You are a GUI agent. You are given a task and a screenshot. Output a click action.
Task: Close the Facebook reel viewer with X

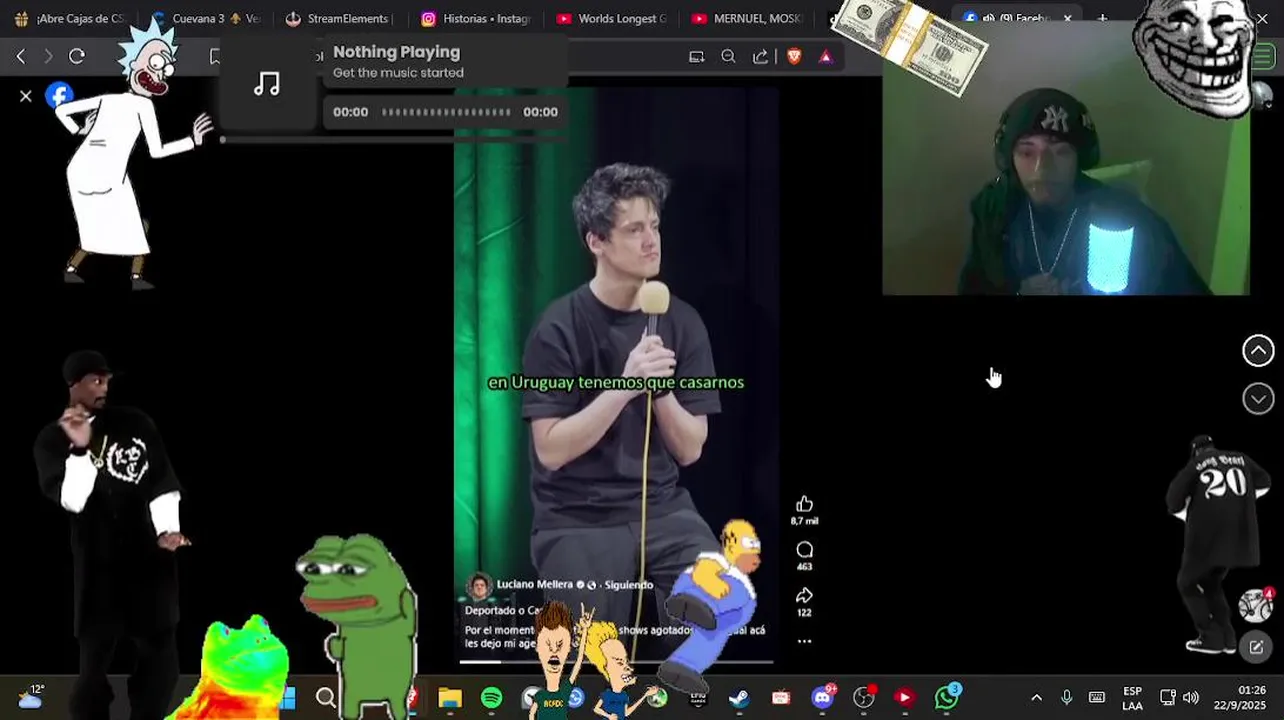(x=26, y=96)
